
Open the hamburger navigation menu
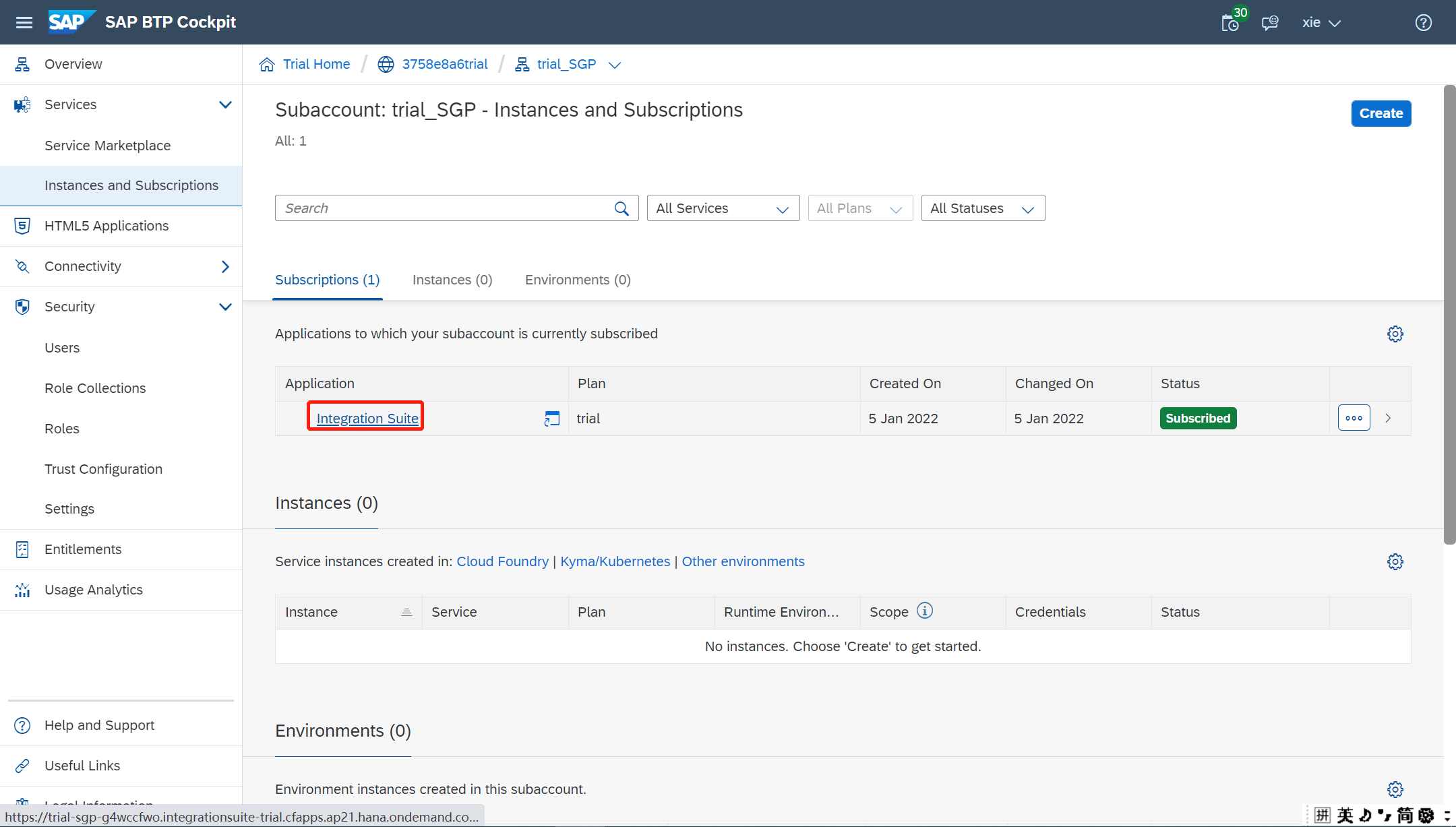(x=24, y=22)
